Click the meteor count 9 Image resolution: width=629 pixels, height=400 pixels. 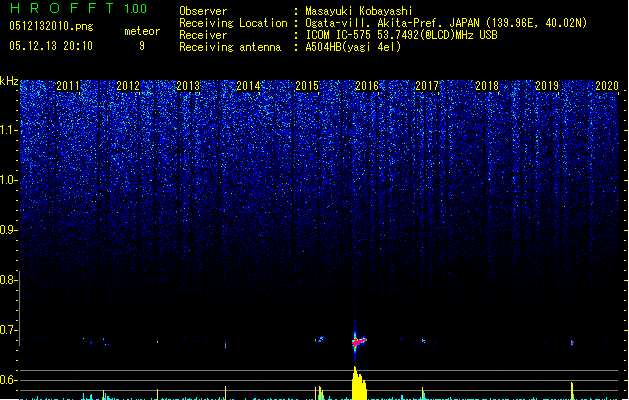pos(142,46)
